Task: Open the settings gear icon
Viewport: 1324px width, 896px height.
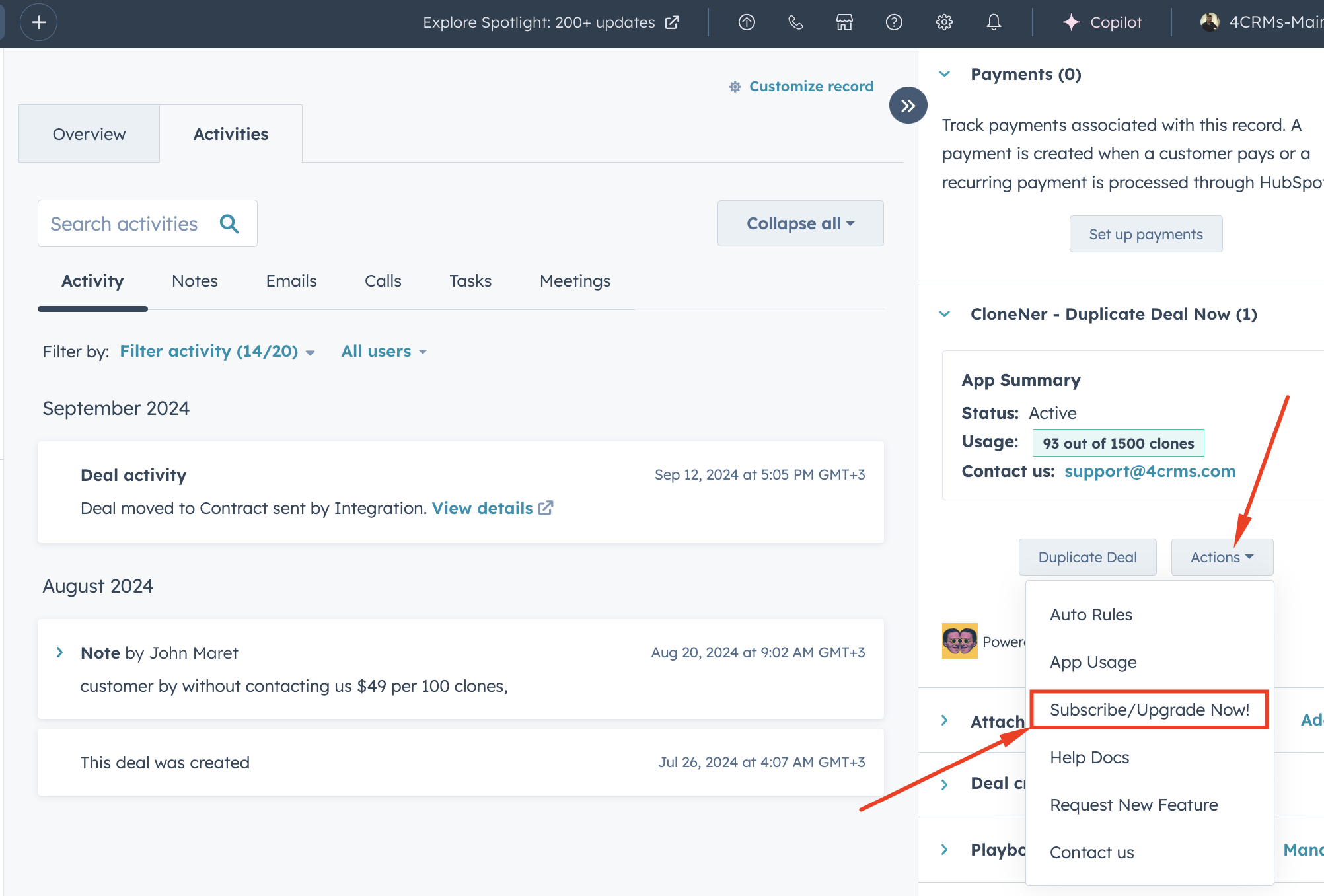Action: coord(944,22)
